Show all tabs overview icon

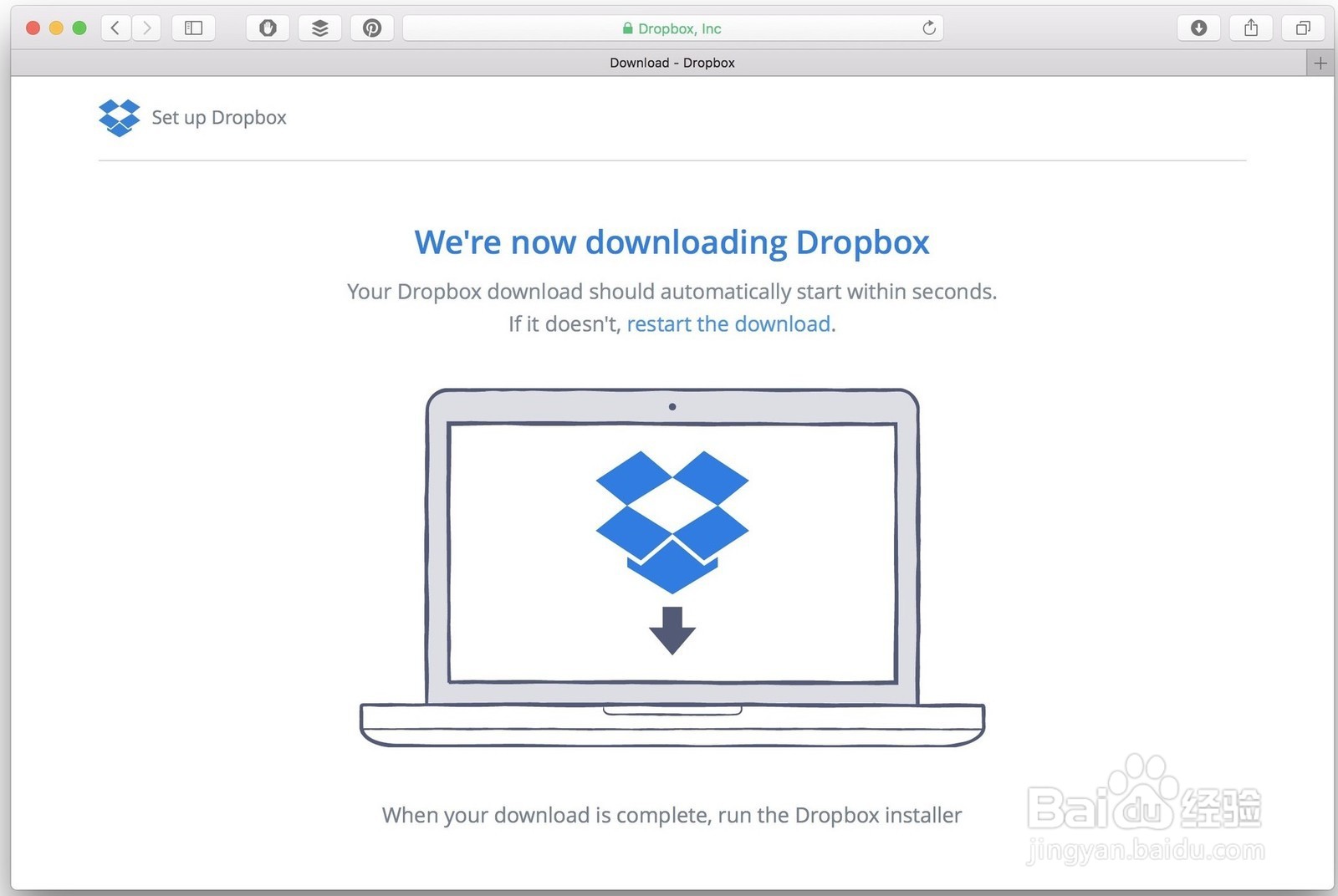(1303, 28)
